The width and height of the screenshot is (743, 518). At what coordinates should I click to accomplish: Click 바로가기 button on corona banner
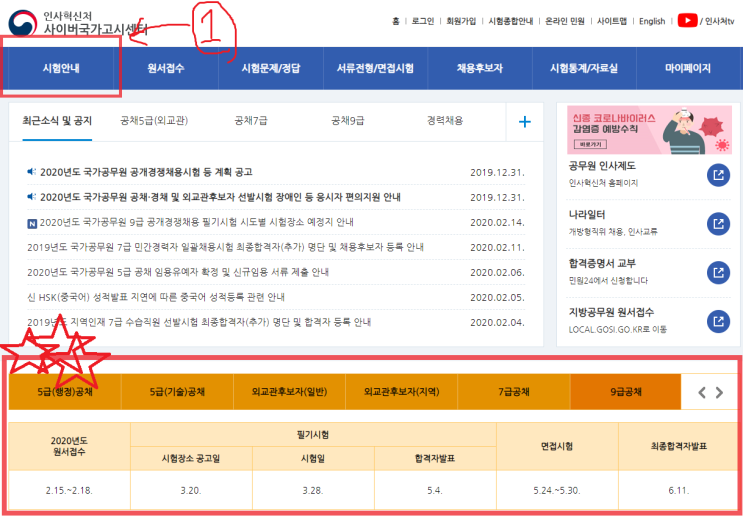[590, 144]
